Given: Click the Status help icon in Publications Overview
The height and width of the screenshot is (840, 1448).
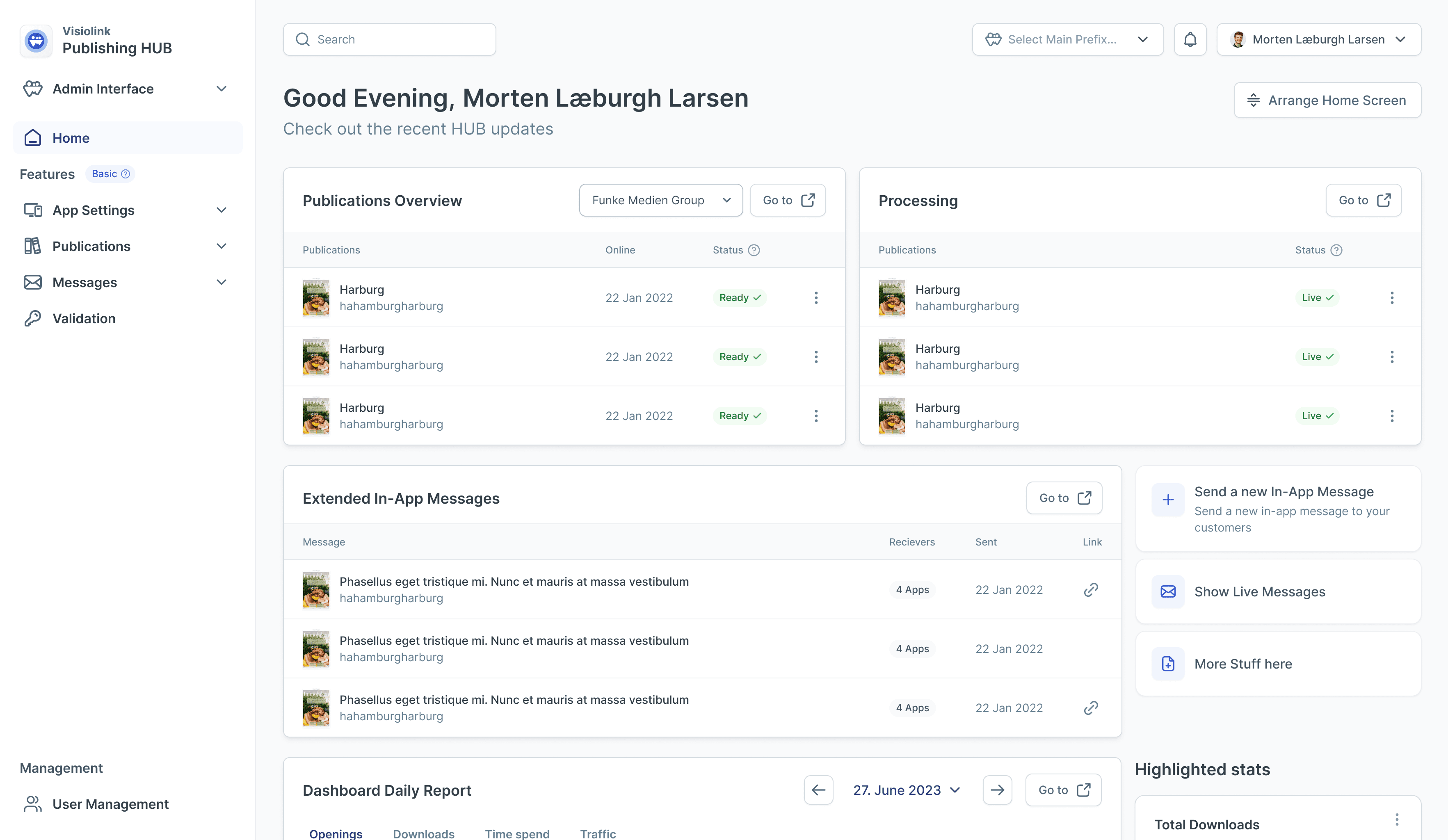Looking at the screenshot, I should pyautogui.click(x=754, y=250).
